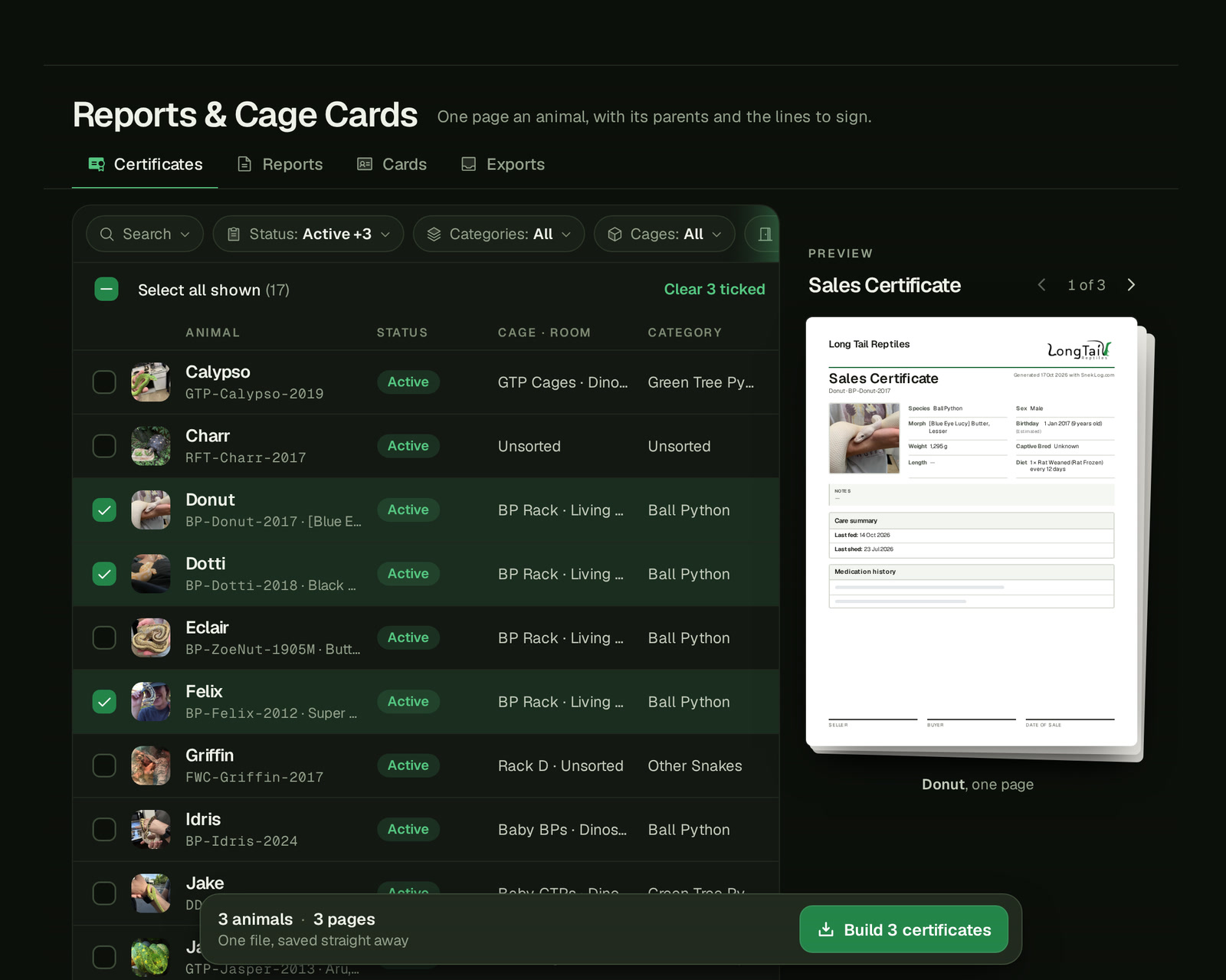This screenshot has height=980, width=1226.
Task: Click the CAGE · ROOM column header
Action: click(x=544, y=333)
